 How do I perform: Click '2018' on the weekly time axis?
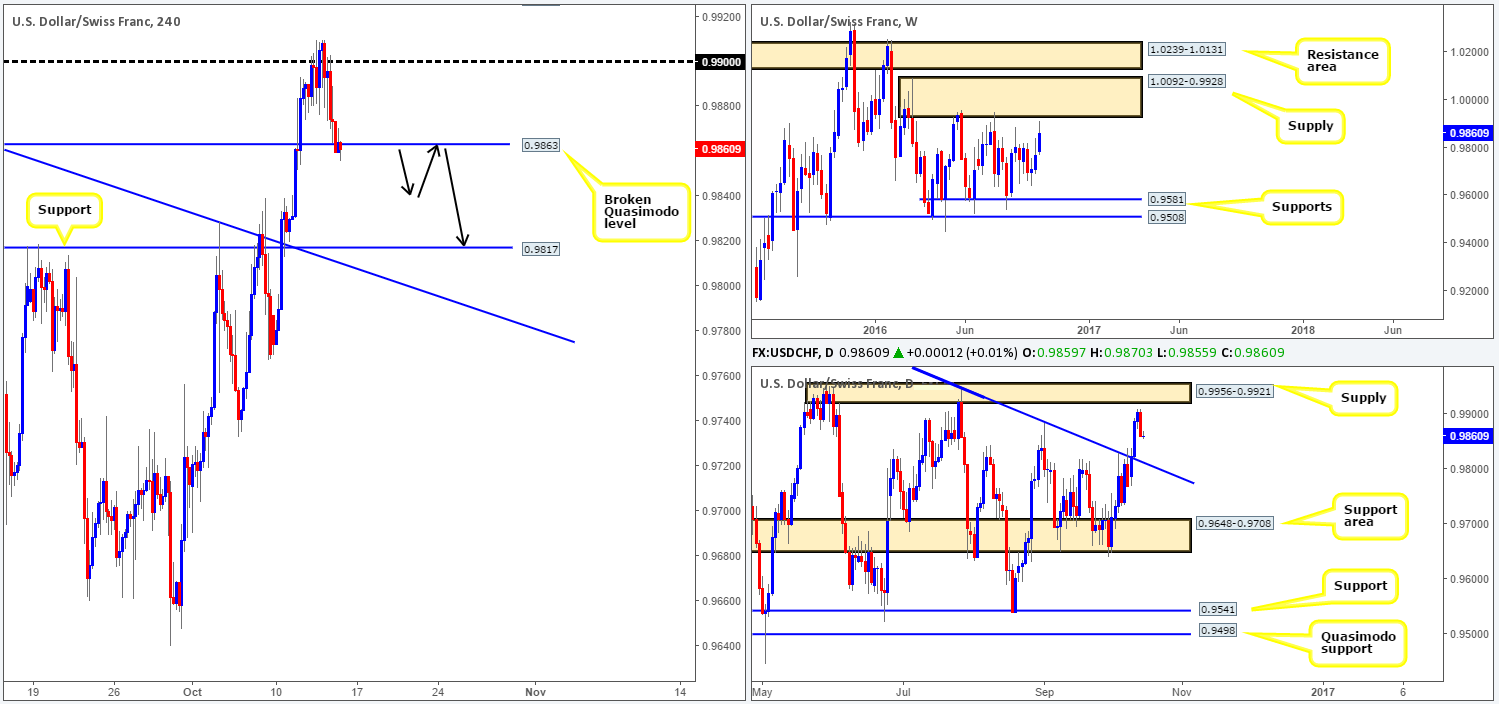click(x=1303, y=329)
